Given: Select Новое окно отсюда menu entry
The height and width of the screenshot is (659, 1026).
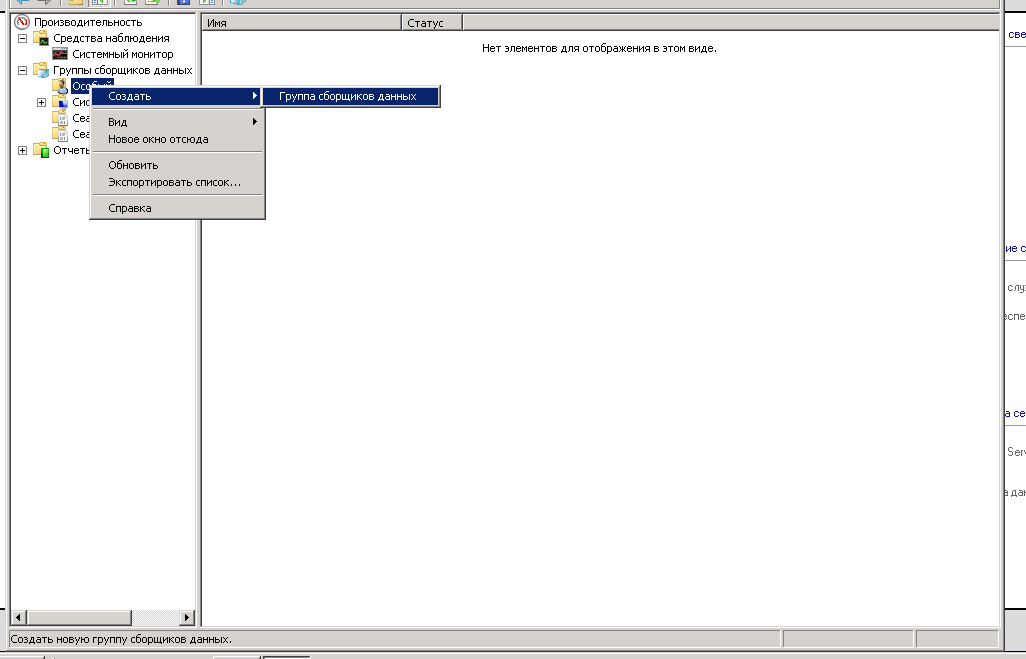Looking at the screenshot, I should (158, 139).
